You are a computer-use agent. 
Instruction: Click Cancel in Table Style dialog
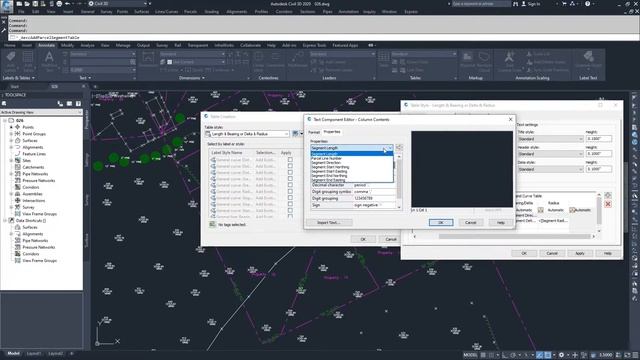point(552,253)
